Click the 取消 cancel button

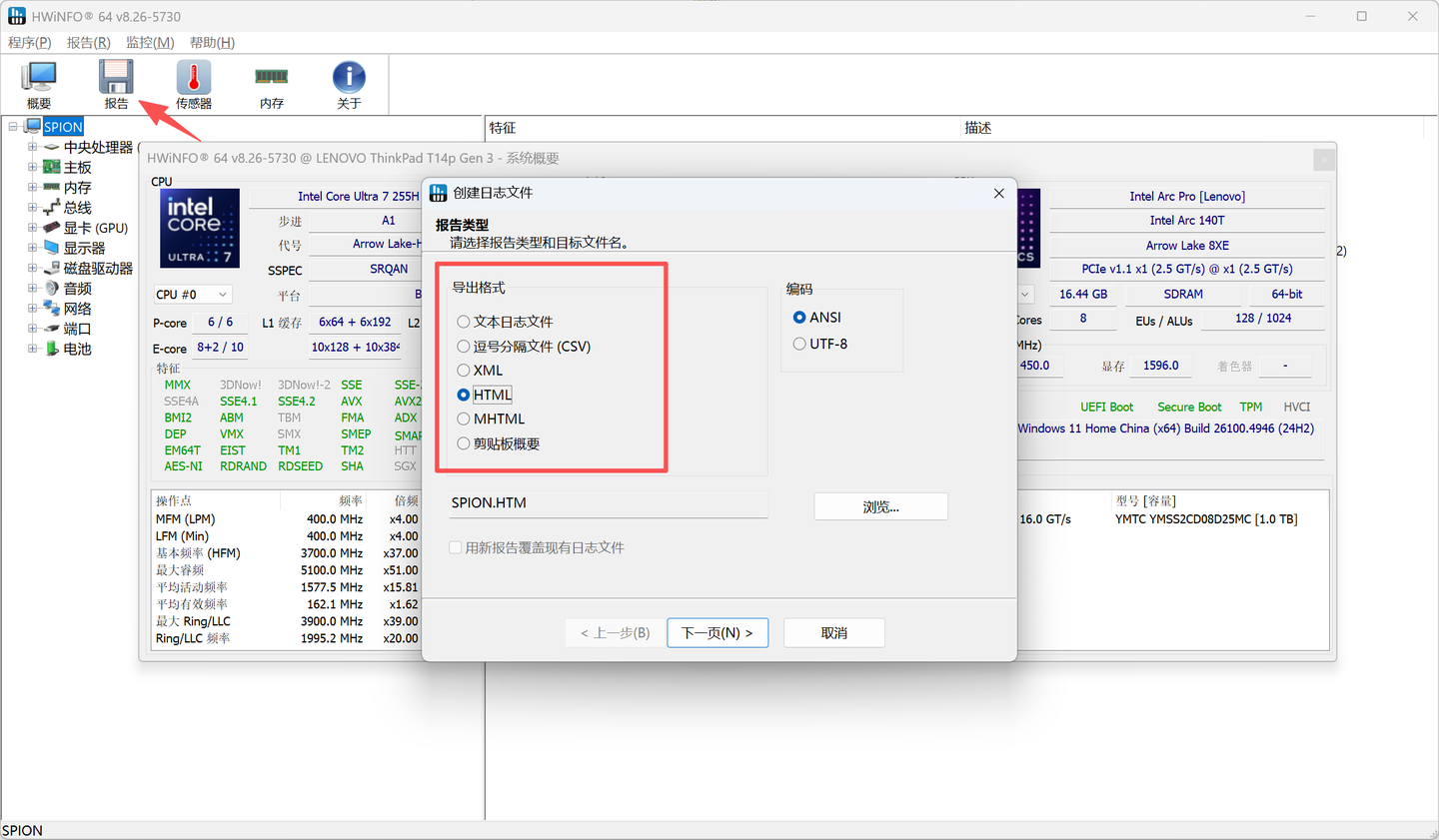click(834, 632)
